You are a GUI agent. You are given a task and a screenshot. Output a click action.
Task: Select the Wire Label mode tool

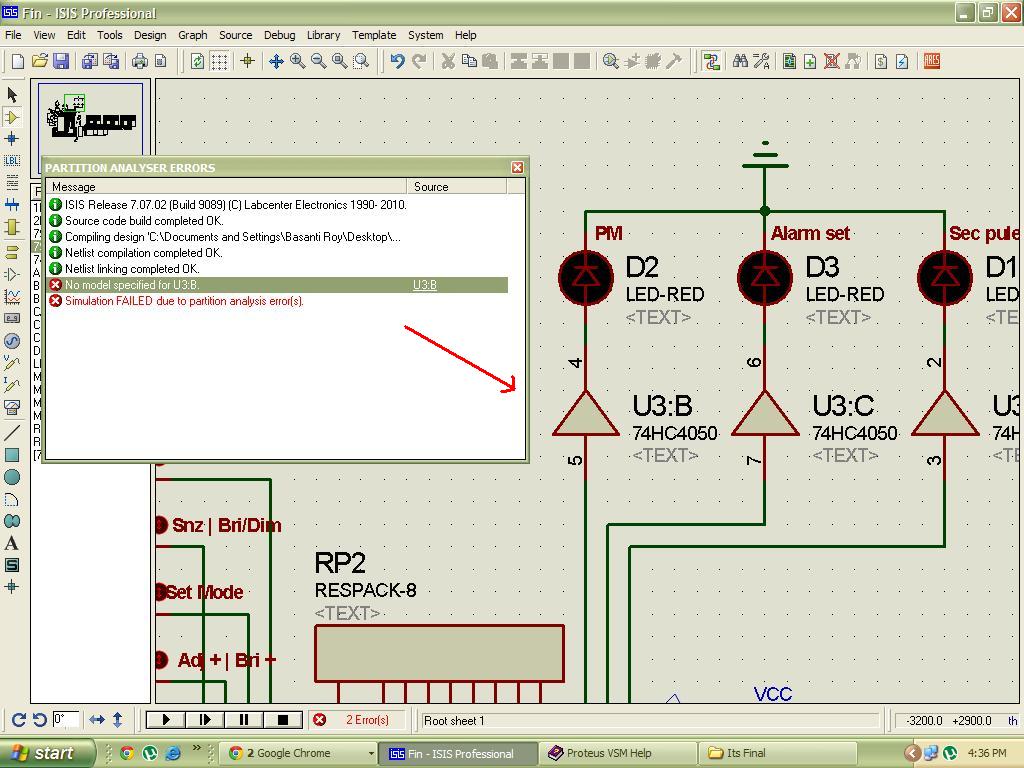11,160
